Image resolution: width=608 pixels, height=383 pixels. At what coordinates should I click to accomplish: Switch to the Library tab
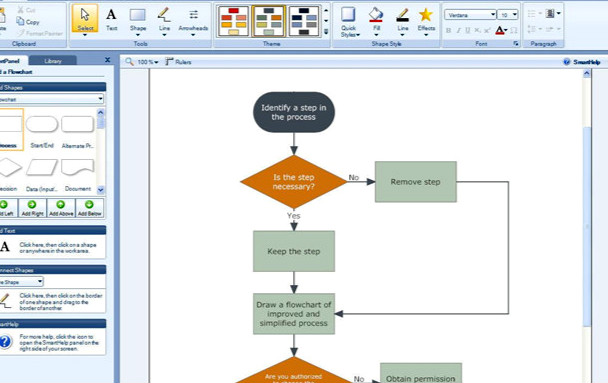(53, 61)
